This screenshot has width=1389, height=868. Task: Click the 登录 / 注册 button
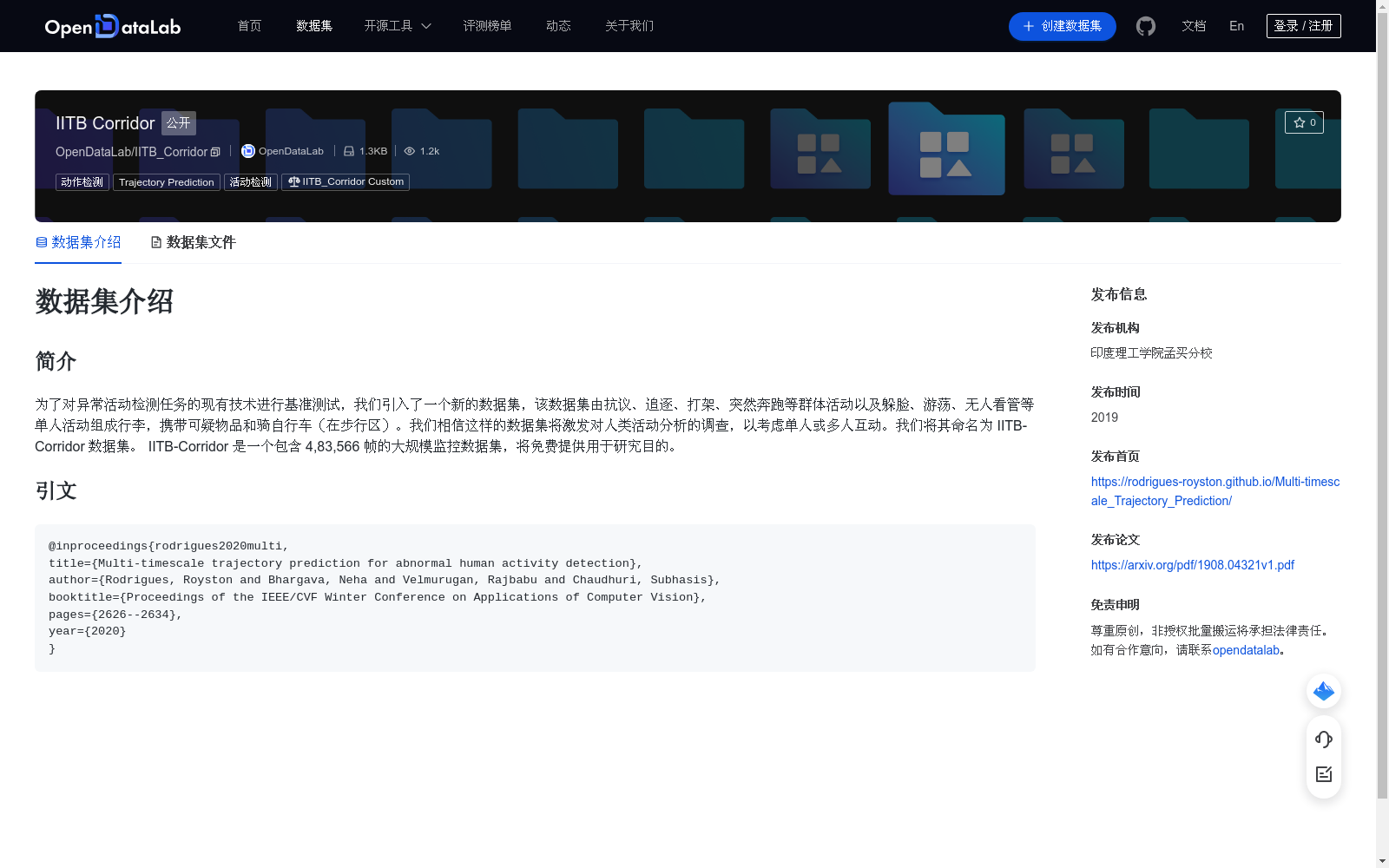1304,26
